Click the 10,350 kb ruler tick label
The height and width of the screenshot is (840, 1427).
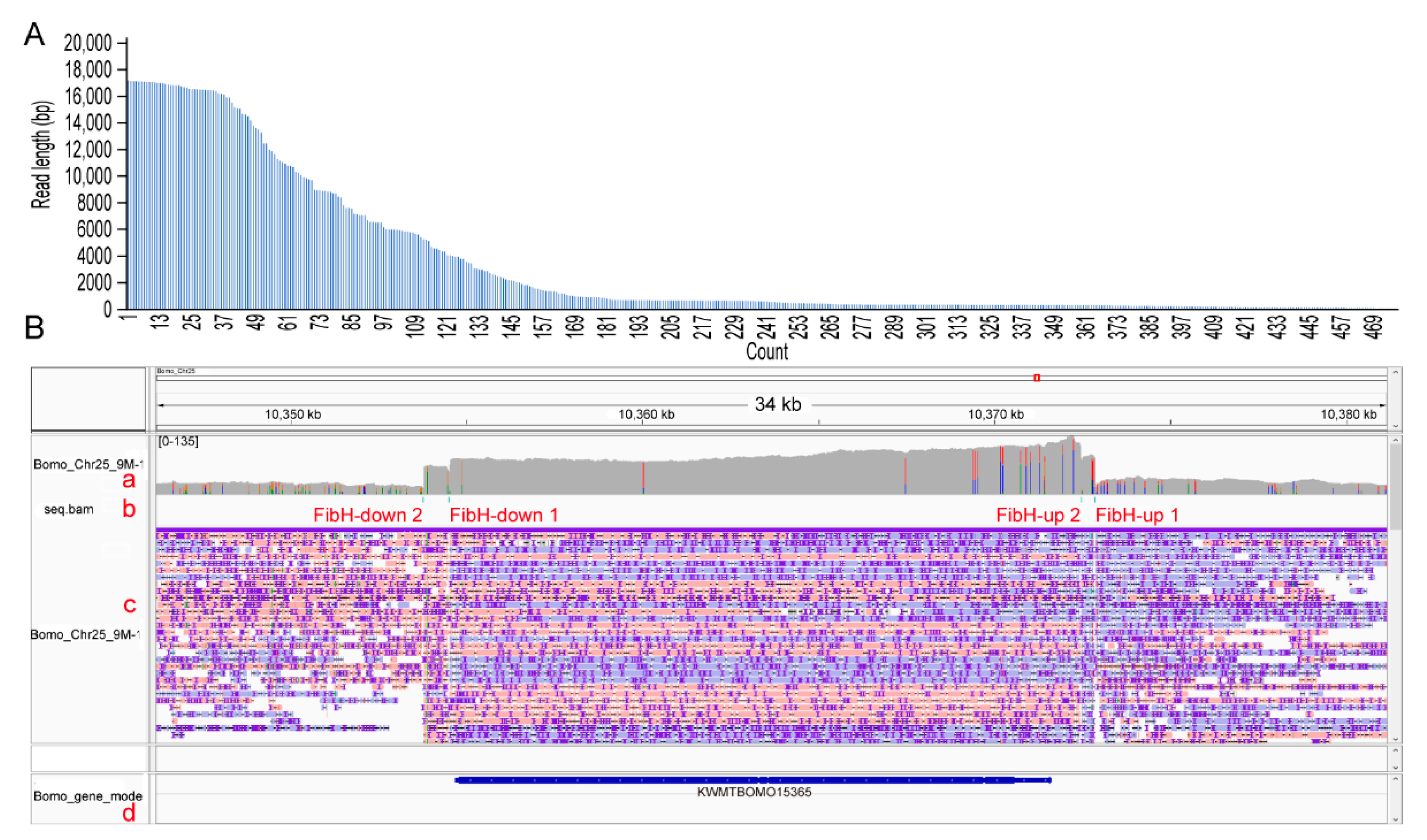coord(293,414)
